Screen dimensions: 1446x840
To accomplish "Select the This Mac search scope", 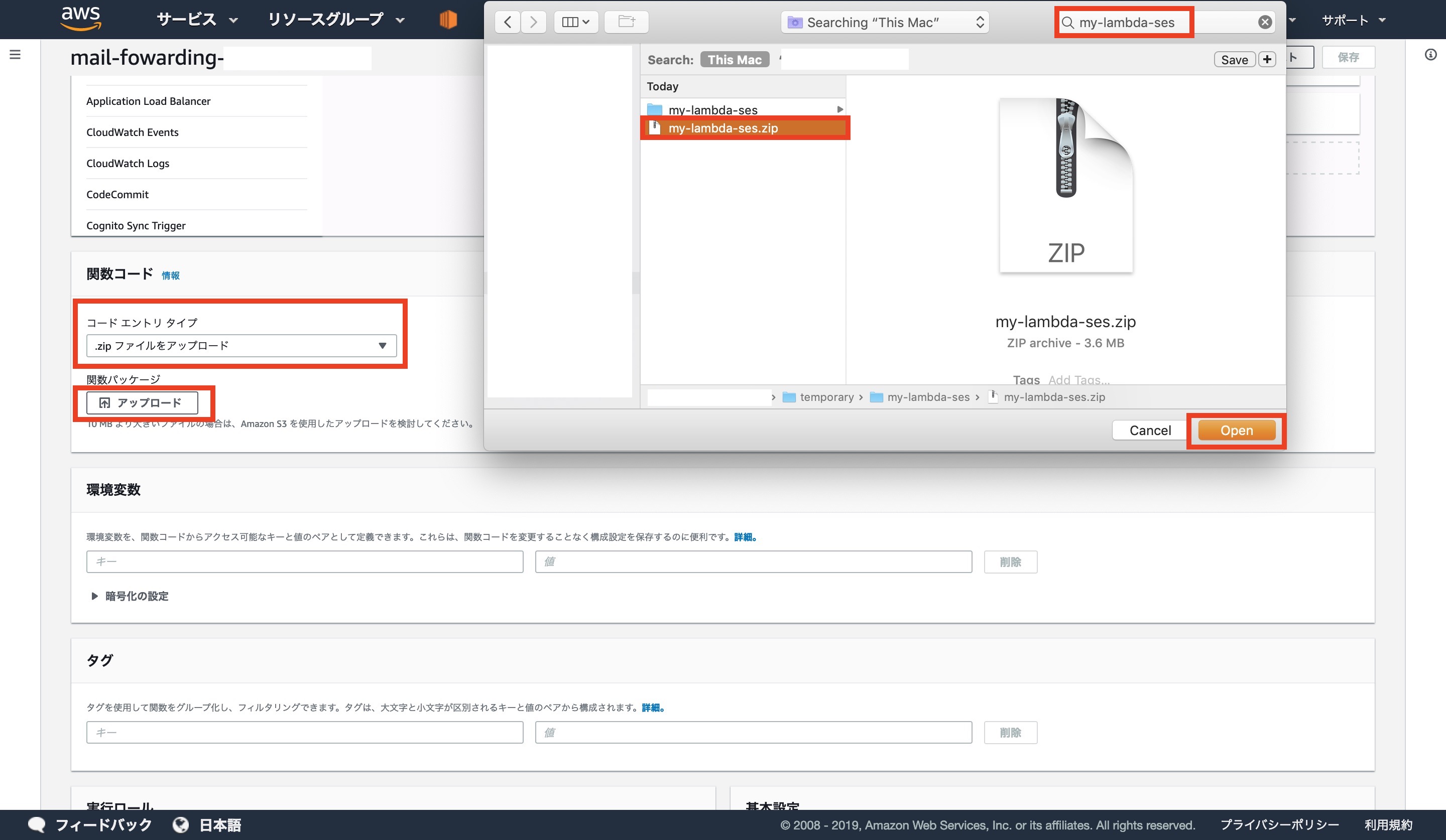I will click(734, 60).
